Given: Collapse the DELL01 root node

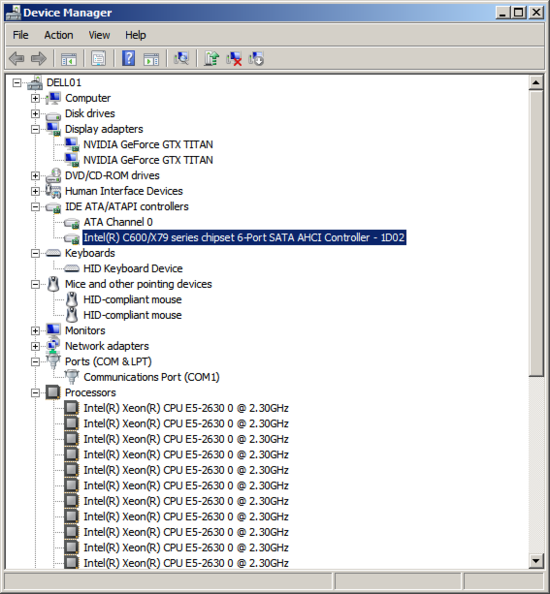Looking at the screenshot, I should [17, 83].
